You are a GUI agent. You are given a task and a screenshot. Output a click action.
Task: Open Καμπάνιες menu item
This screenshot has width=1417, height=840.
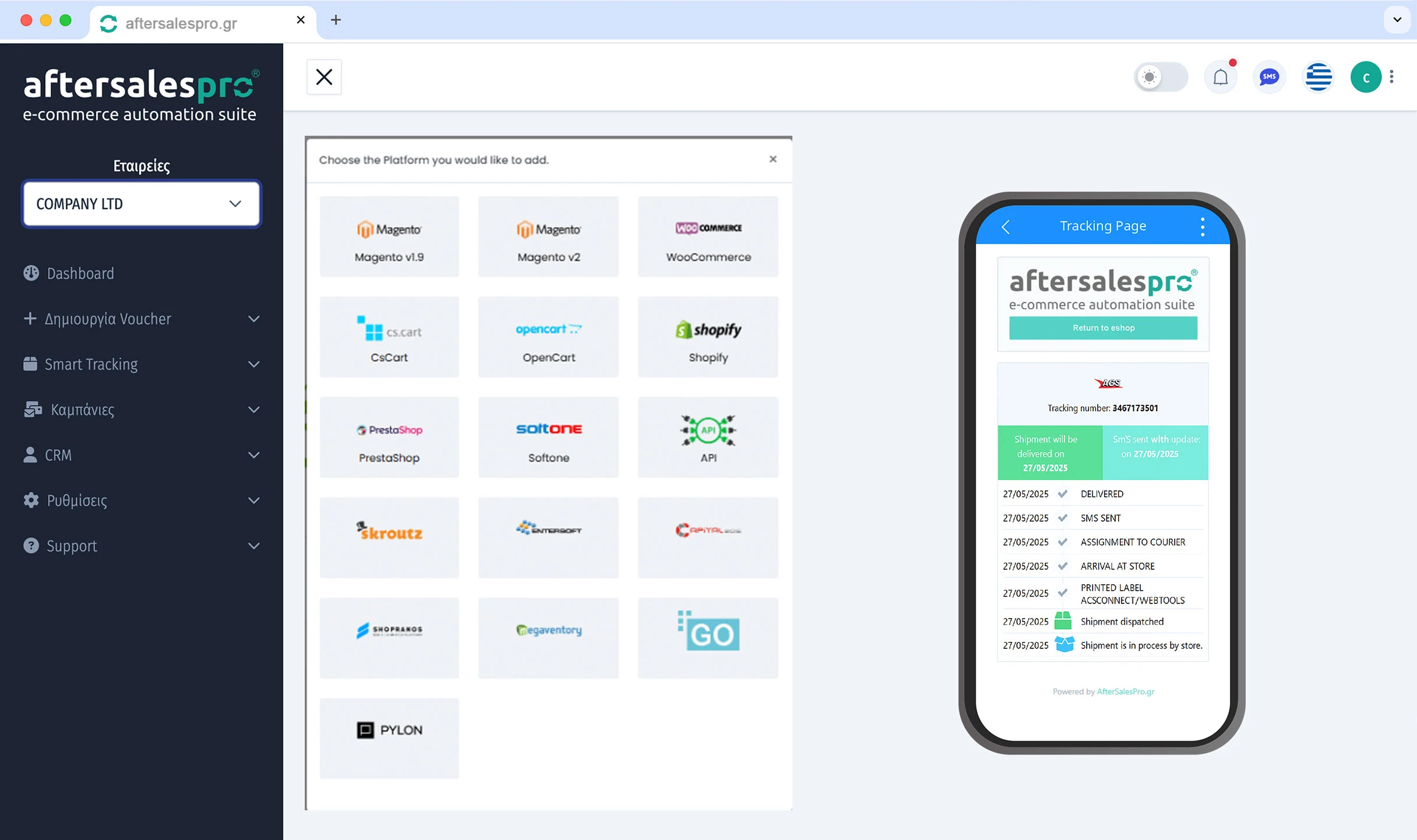(x=142, y=410)
